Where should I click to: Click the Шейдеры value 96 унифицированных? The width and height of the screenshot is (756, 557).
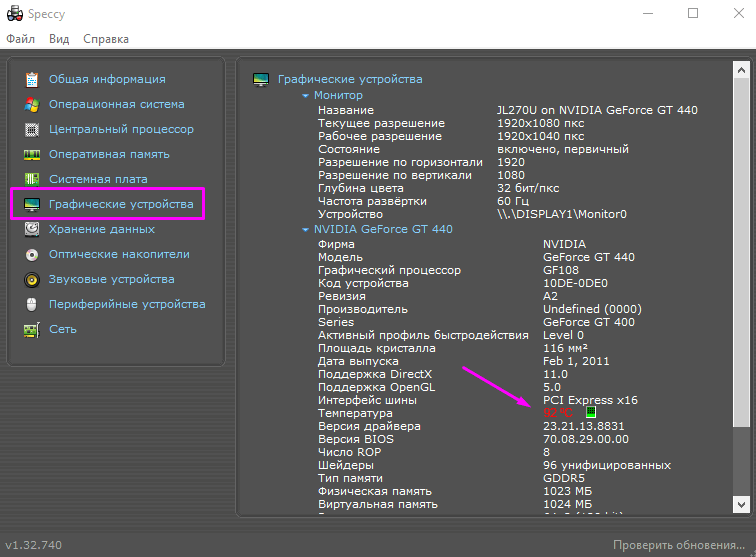coord(607,465)
